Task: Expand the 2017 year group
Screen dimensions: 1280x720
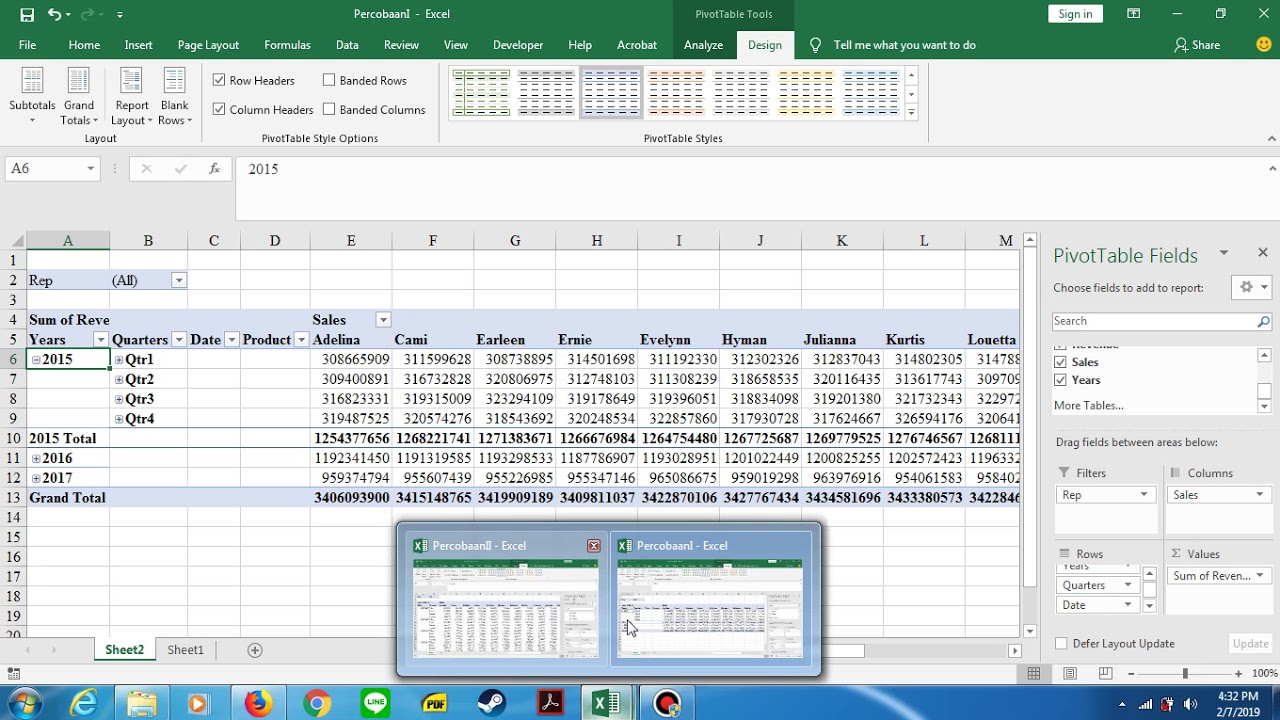Action: tap(36, 479)
